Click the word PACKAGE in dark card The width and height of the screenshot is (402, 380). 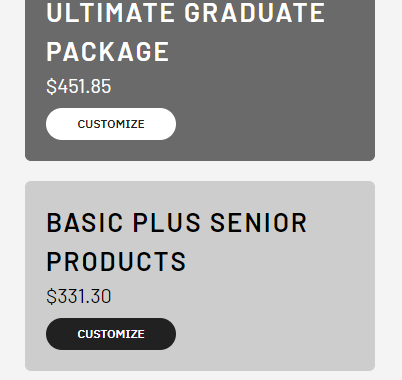pyautogui.click(x=108, y=52)
